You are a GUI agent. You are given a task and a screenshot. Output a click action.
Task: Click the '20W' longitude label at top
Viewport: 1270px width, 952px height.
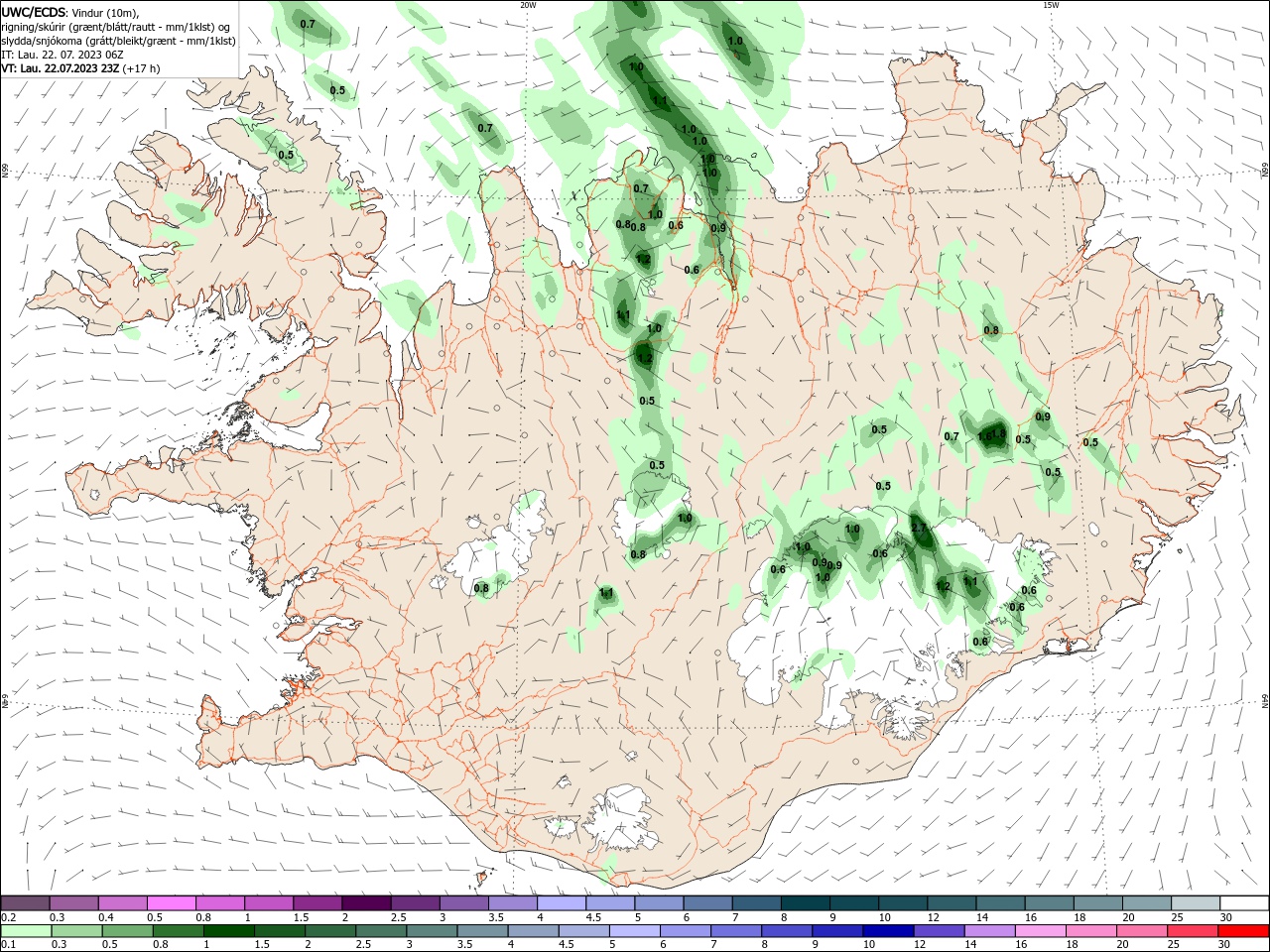pyautogui.click(x=528, y=5)
